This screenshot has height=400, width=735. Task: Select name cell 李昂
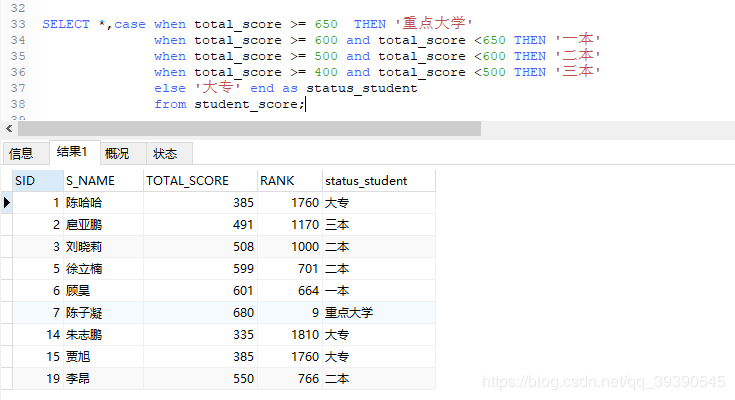point(103,379)
